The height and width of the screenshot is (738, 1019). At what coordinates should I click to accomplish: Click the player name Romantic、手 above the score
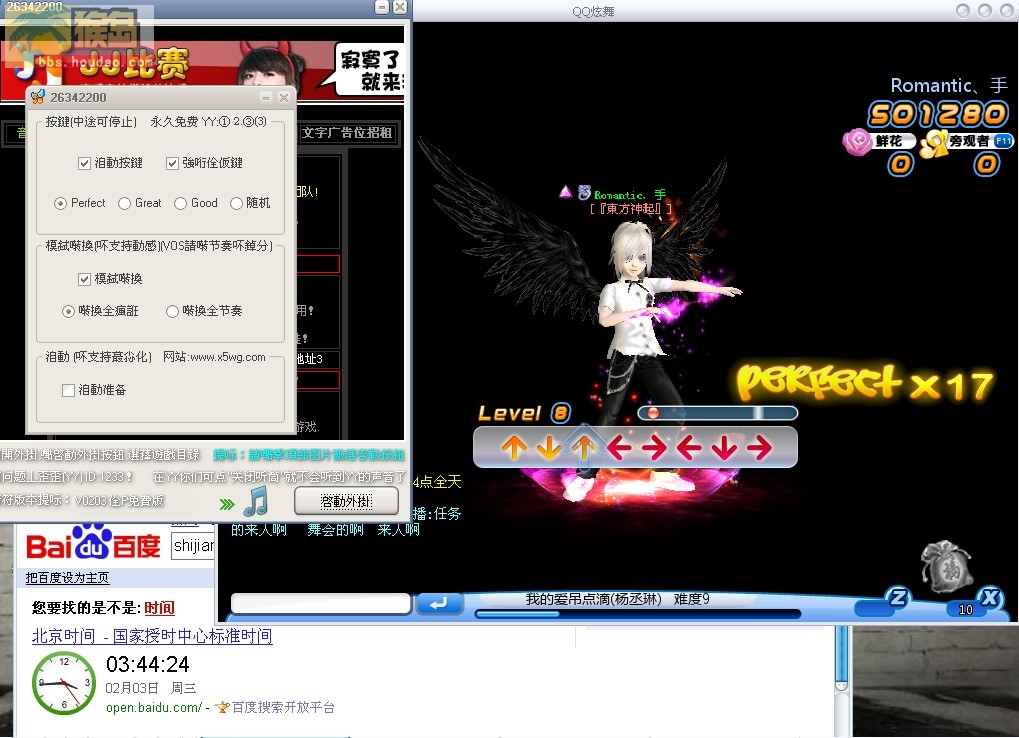949,85
